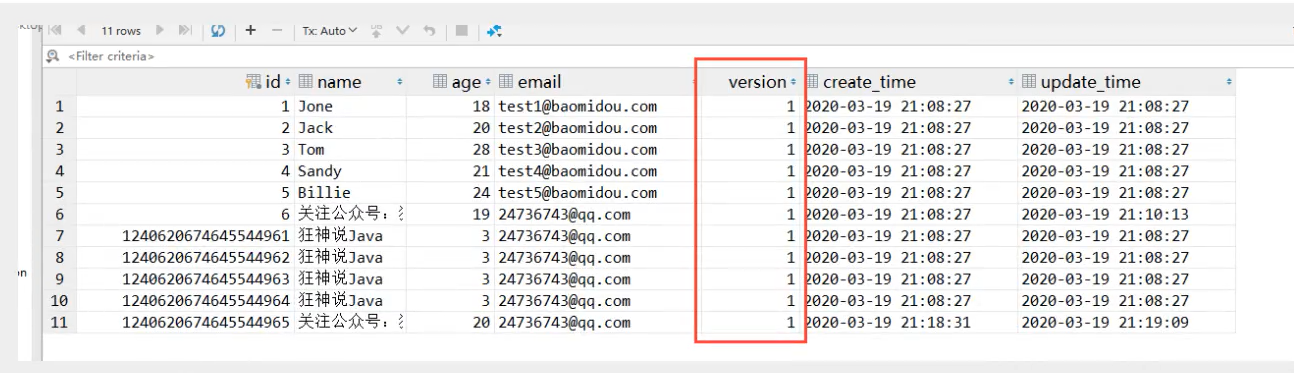Click the 11 rows page size label
Image resolution: width=1294 pixels, height=373 pixels.
[x=121, y=31]
